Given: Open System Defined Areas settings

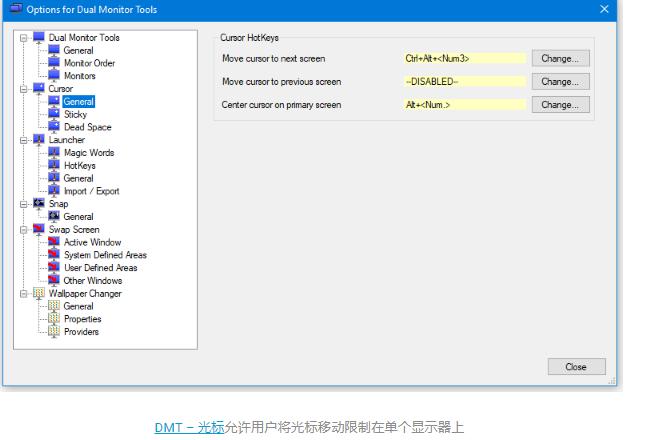Looking at the screenshot, I should point(105,255).
